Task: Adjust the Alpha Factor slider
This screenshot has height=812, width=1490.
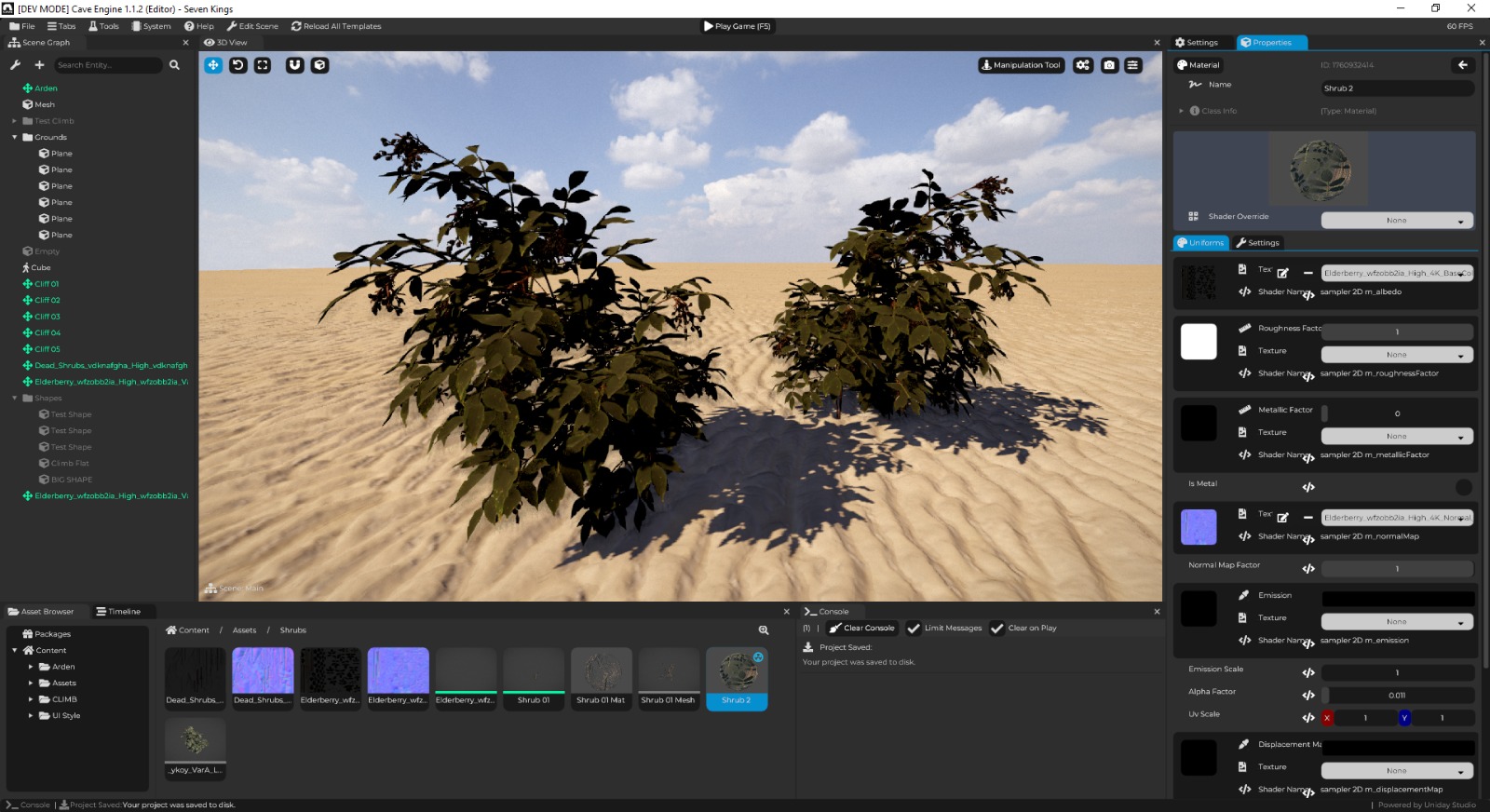Action: 1397,696
